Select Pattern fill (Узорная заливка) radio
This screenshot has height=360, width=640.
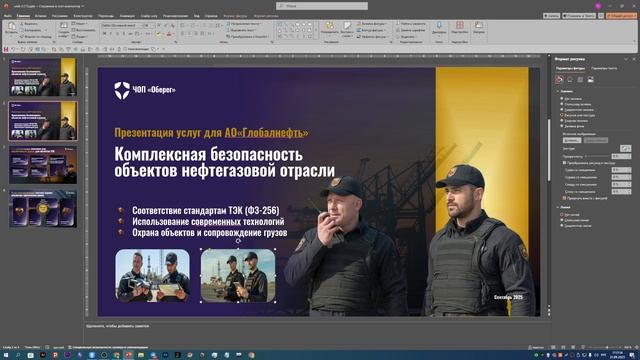562,121
